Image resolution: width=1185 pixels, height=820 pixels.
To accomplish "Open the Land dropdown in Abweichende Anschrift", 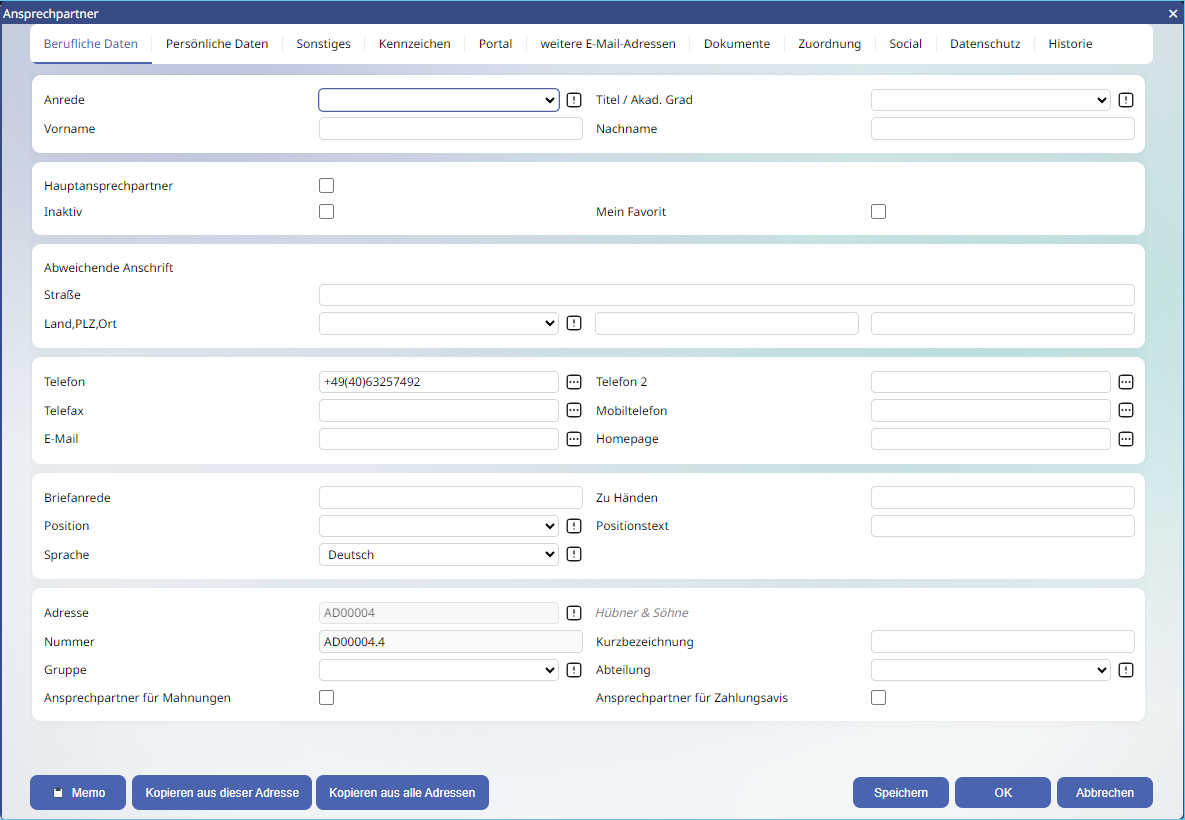I will tap(439, 323).
